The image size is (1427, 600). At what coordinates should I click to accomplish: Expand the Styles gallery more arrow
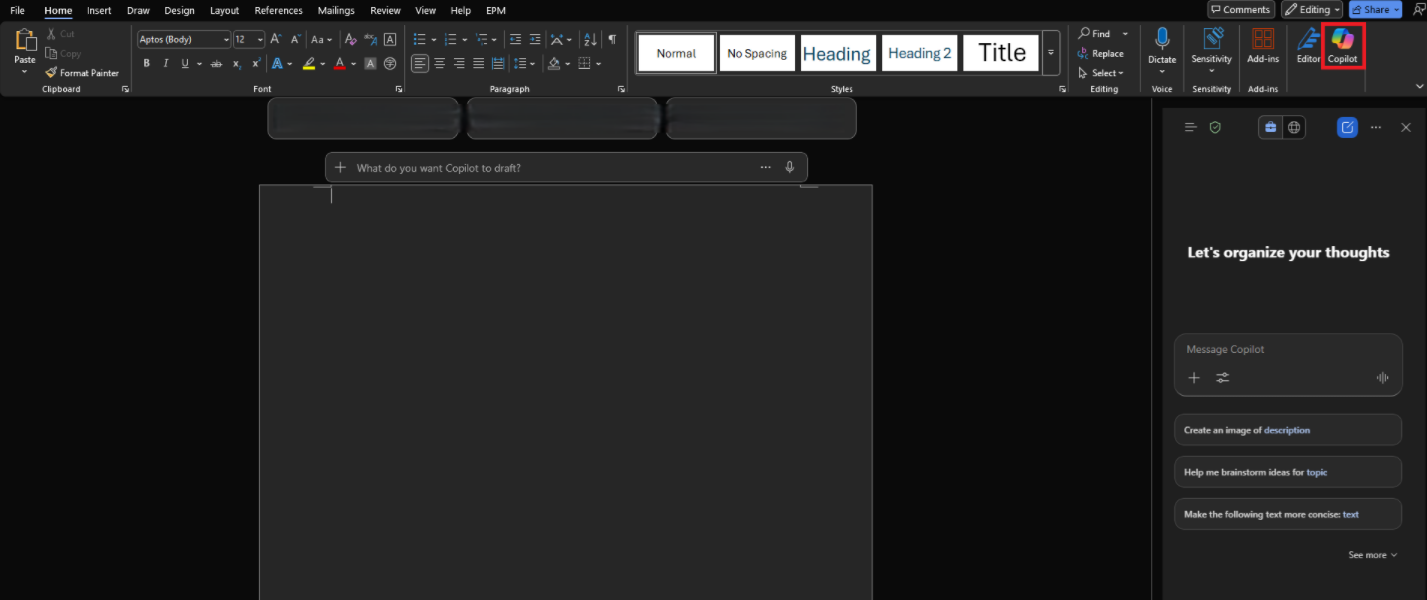pyautogui.click(x=1051, y=53)
